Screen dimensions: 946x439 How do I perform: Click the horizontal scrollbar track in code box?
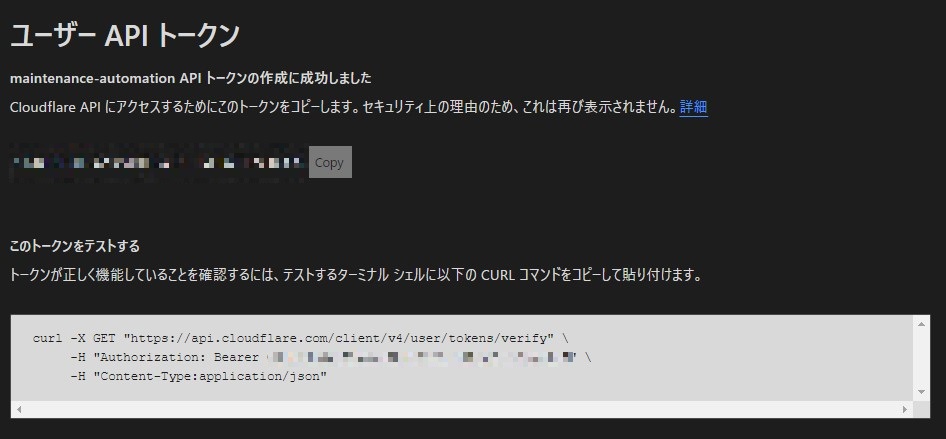pos(462,409)
